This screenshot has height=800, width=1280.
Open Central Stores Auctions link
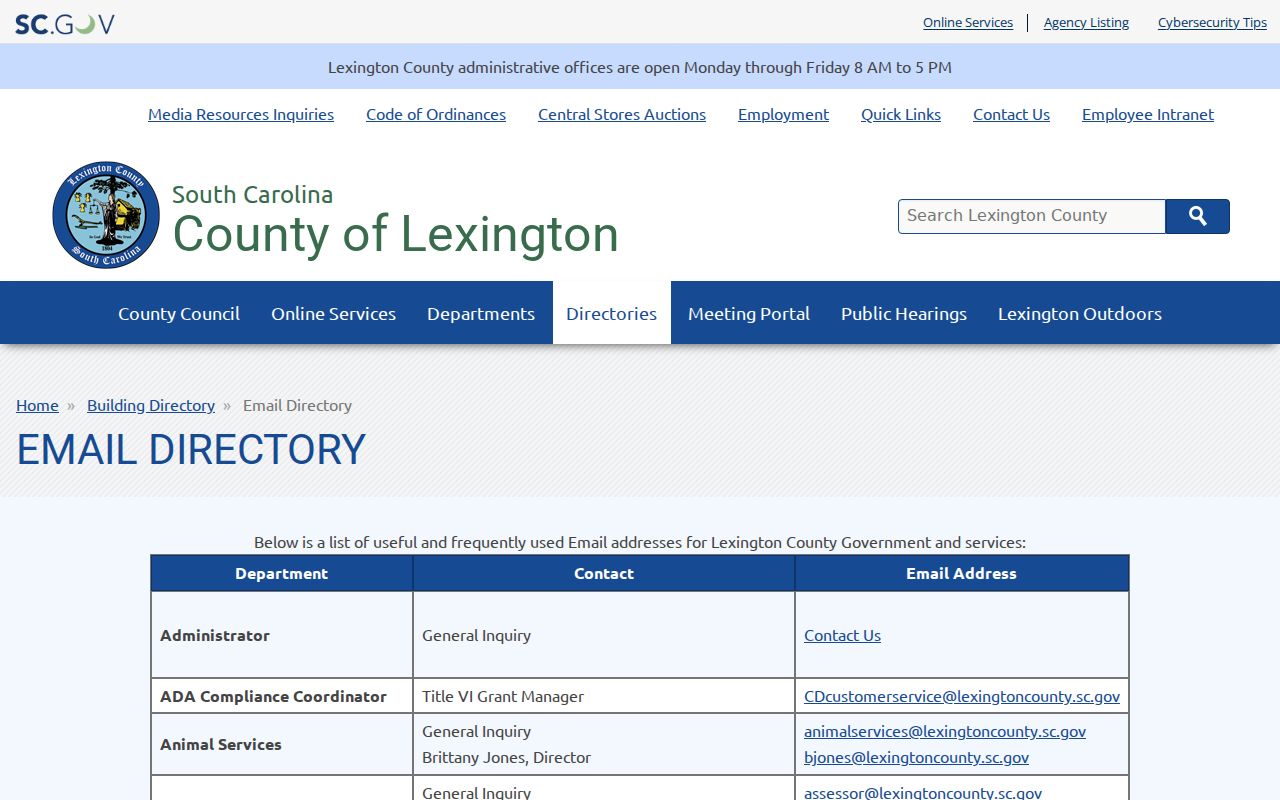point(622,114)
